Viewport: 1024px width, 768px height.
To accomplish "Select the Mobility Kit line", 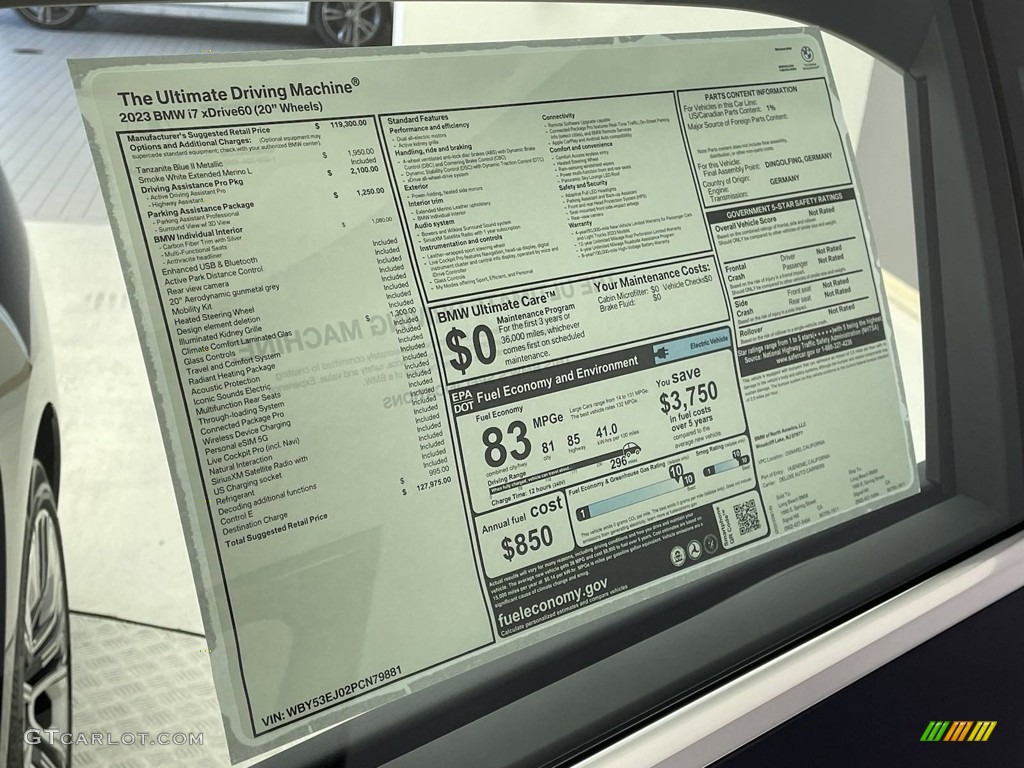I will click(x=191, y=309).
